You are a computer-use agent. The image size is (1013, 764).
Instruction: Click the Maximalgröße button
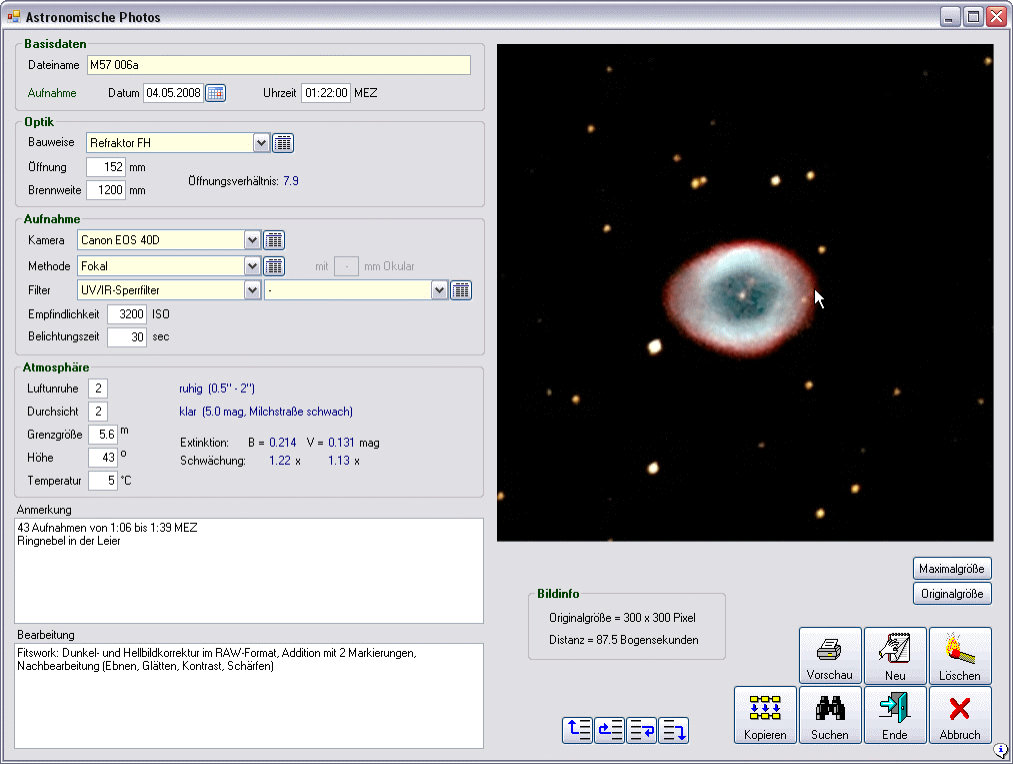coord(952,568)
